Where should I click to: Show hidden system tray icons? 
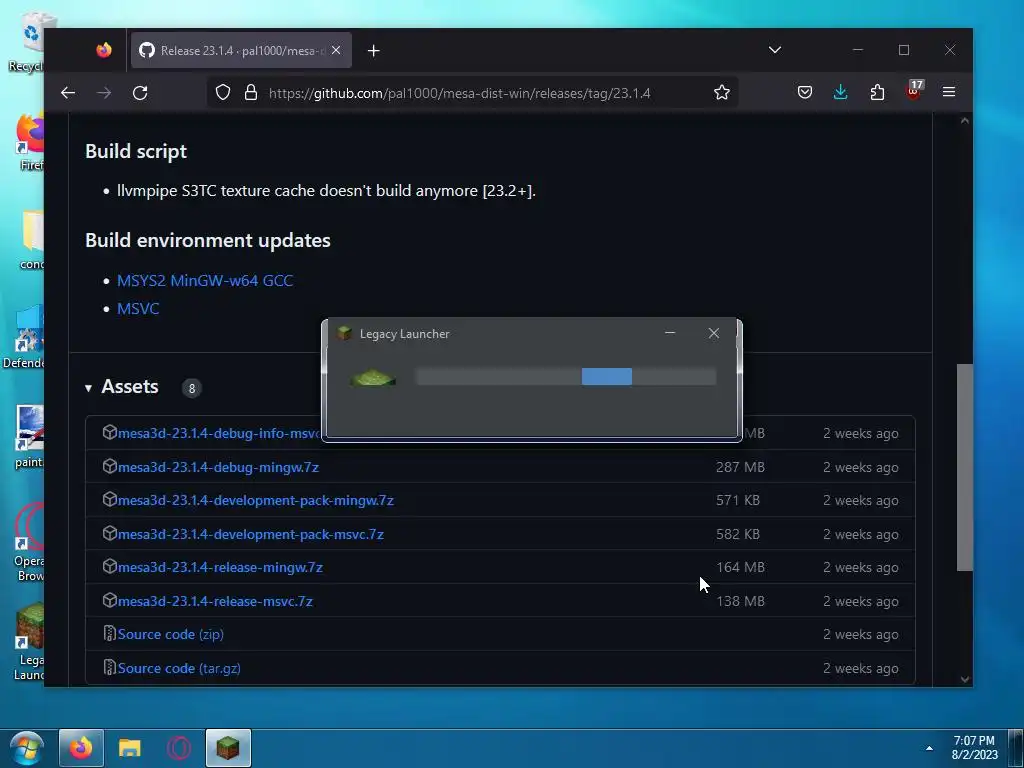929,748
